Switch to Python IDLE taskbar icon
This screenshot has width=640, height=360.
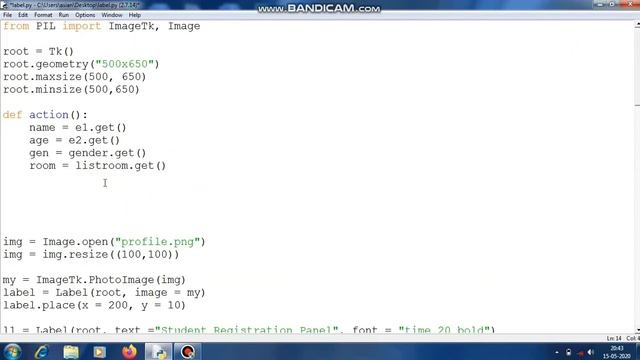pyautogui.click(x=158, y=351)
